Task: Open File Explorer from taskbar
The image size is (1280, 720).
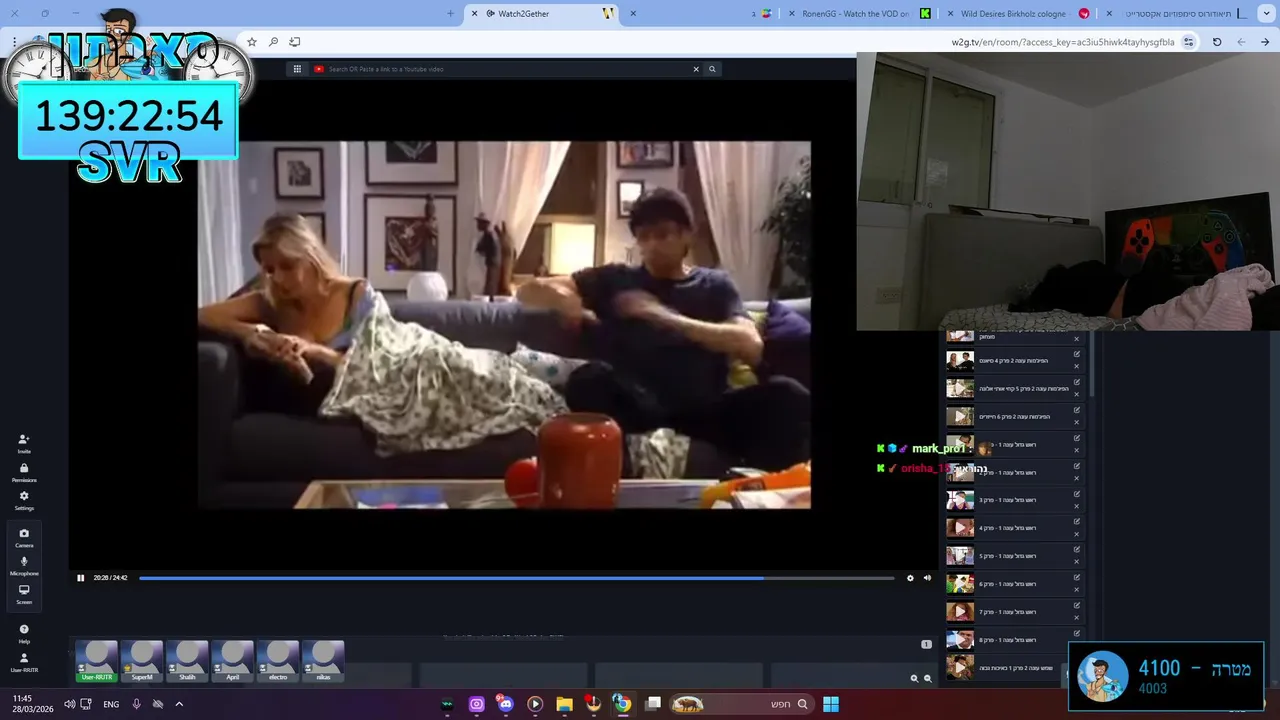Action: click(564, 704)
